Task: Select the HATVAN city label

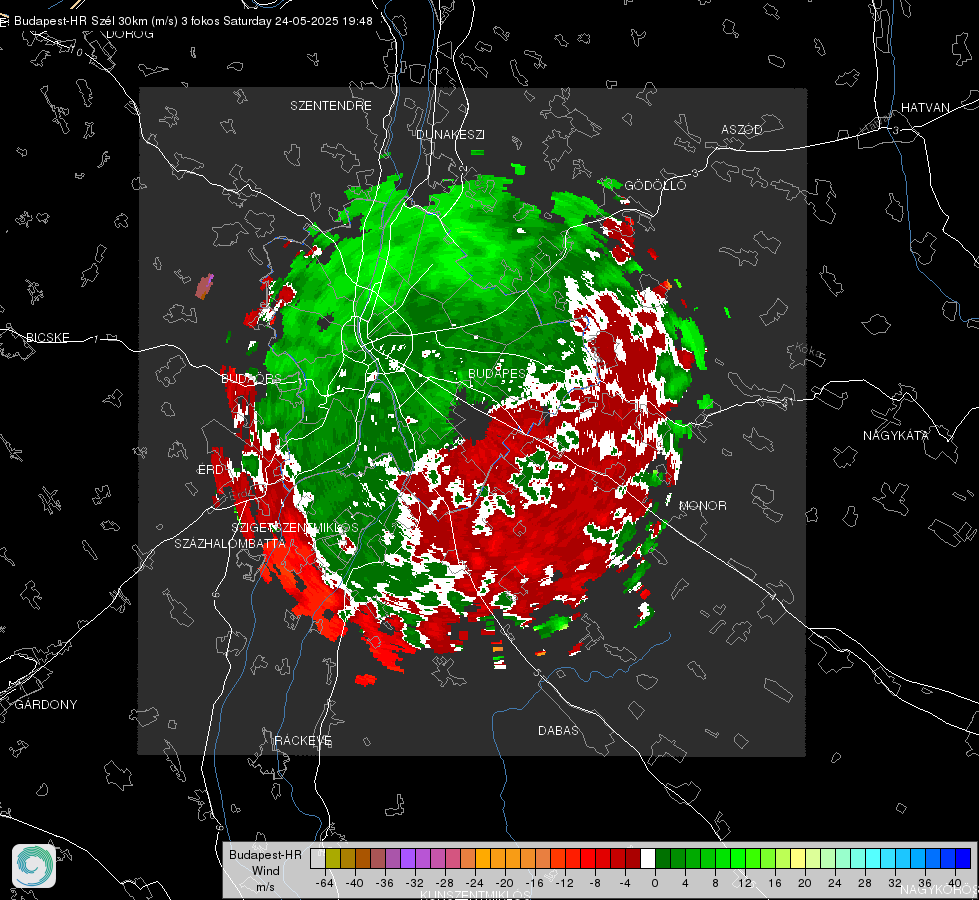Action: (x=925, y=107)
